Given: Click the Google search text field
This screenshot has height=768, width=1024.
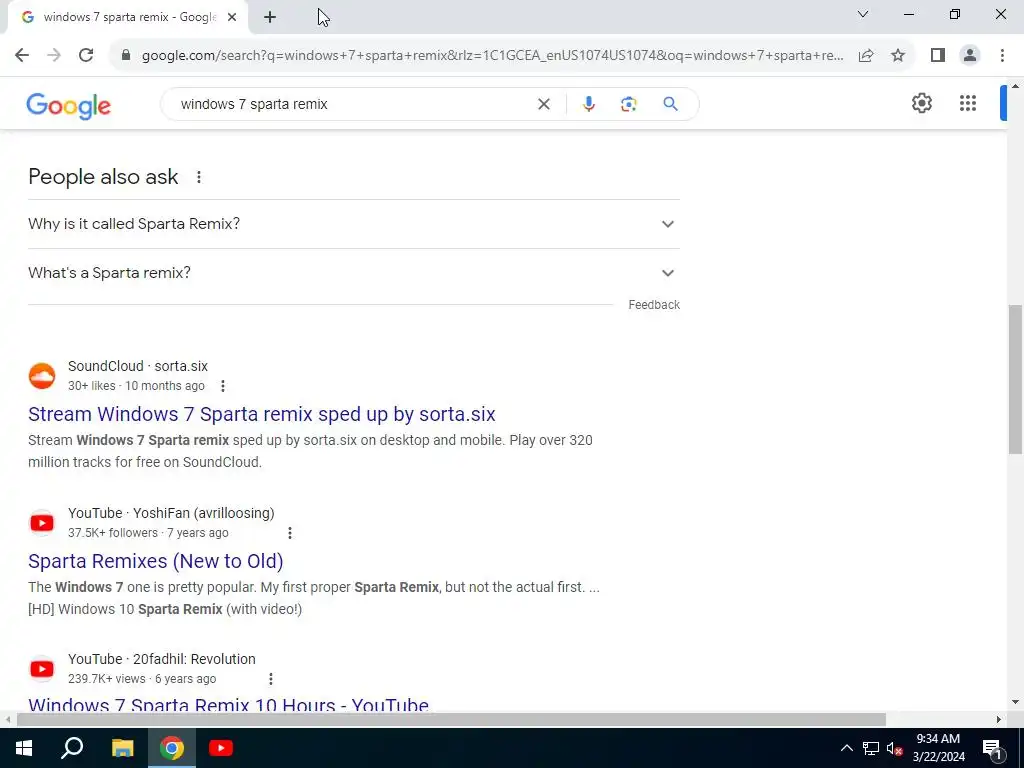Looking at the screenshot, I should (x=353, y=104).
